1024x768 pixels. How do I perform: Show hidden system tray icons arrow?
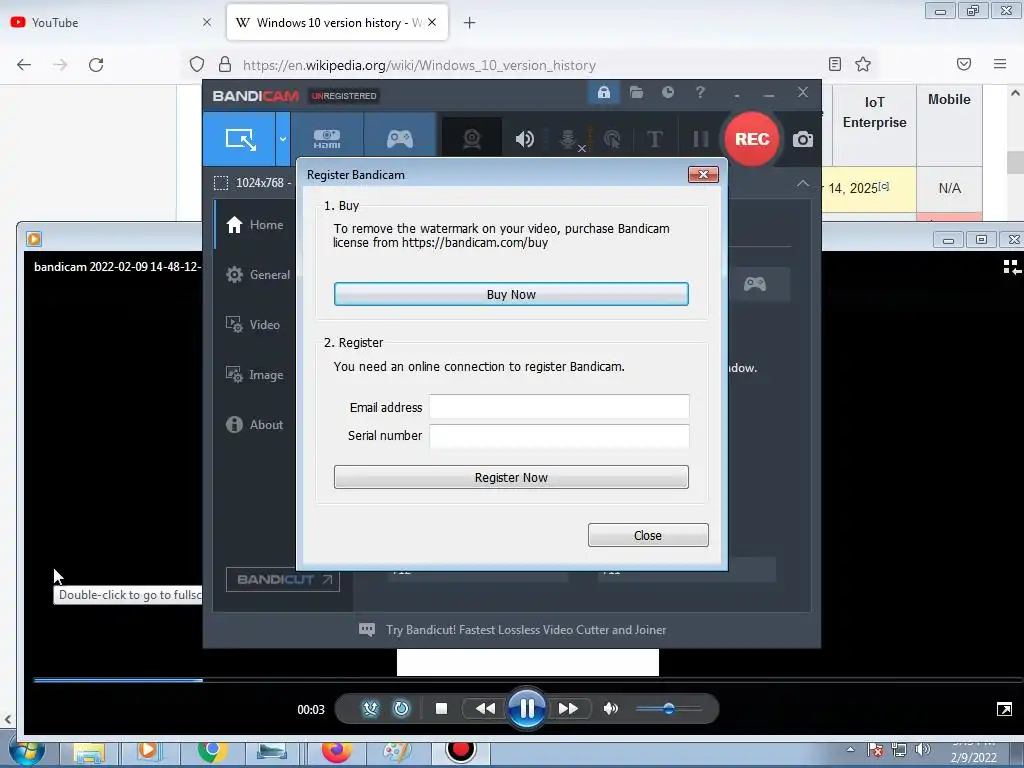(850, 750)
